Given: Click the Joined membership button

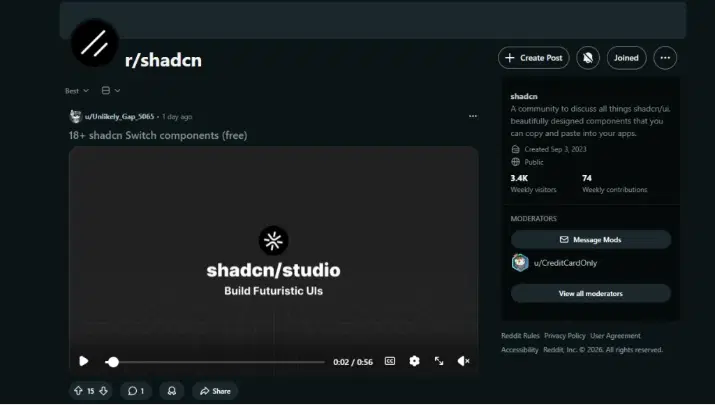Looking at the screenshot, I should [x=626, y=58].
